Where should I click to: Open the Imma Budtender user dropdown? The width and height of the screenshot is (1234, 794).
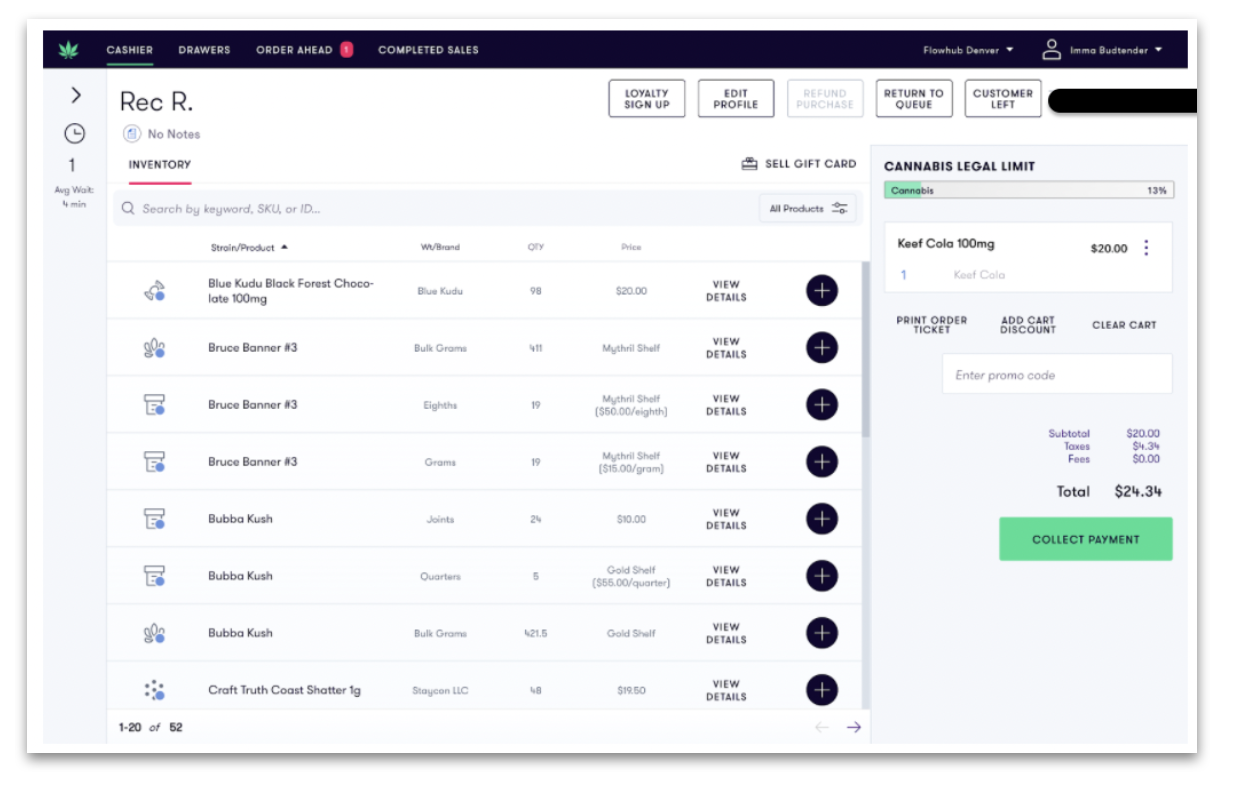click(1116, 50)
